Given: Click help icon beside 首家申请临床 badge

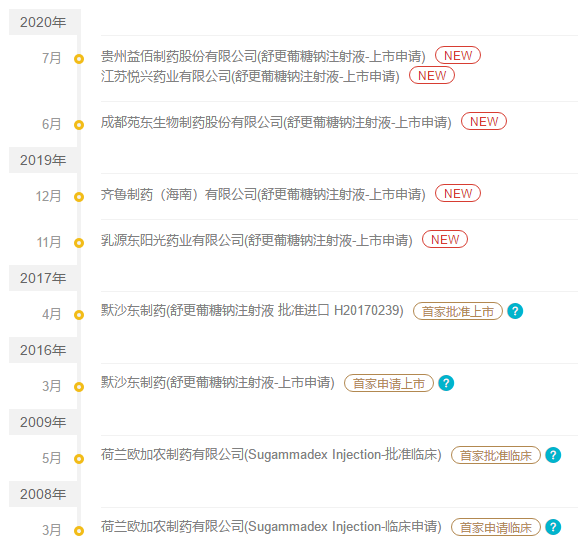Looking at the screenshot, I should (553, 527).
